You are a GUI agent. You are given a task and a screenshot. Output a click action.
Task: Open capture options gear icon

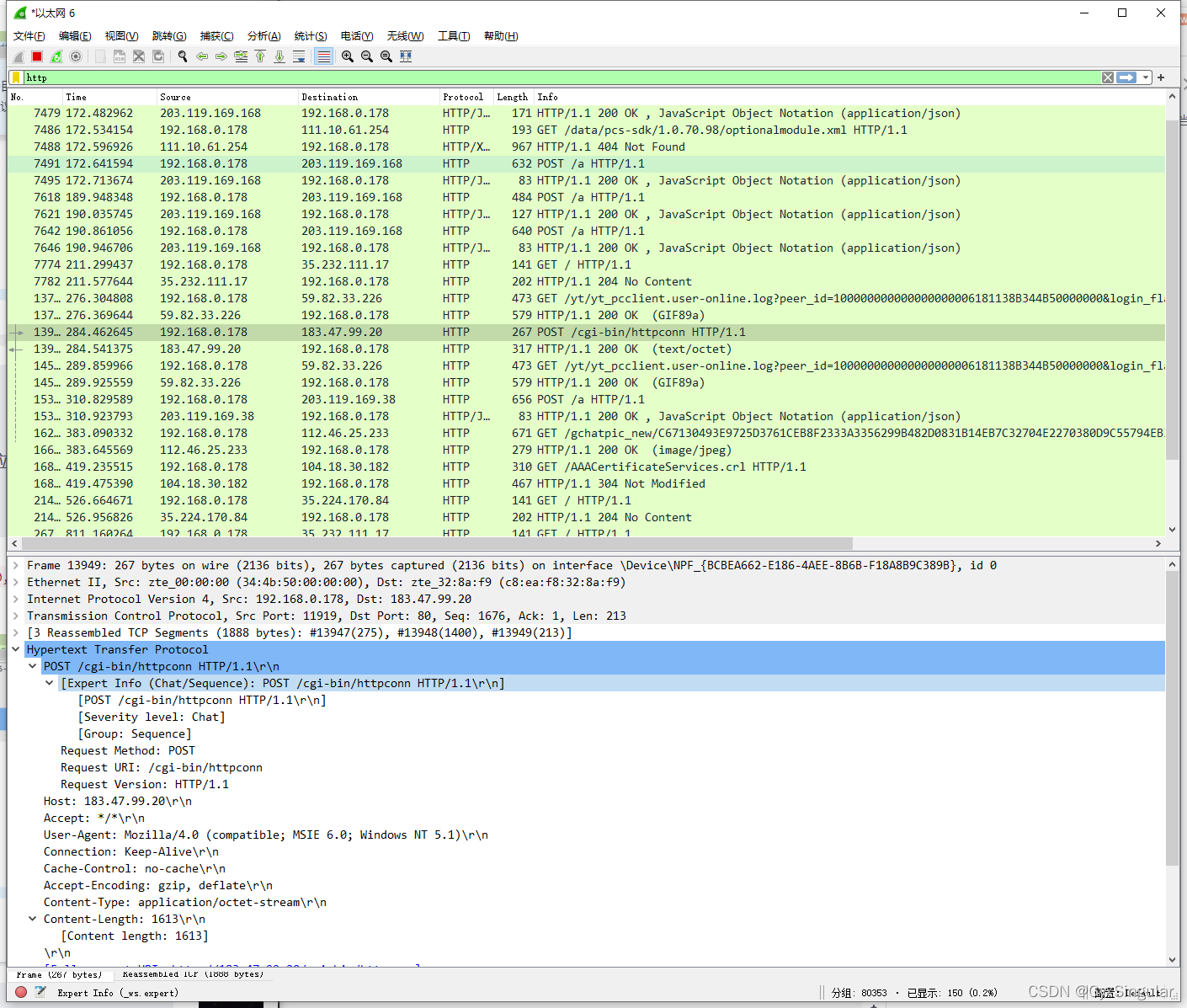(76, 56)
